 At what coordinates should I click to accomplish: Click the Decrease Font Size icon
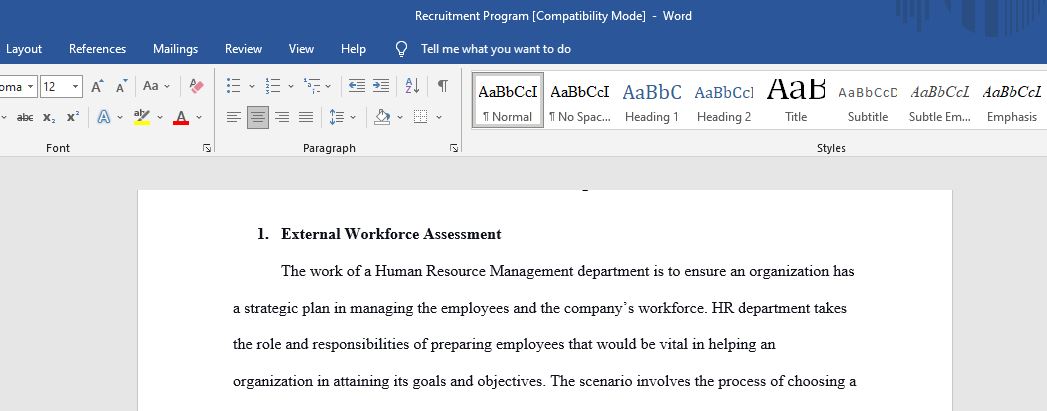tap(121, 86)
